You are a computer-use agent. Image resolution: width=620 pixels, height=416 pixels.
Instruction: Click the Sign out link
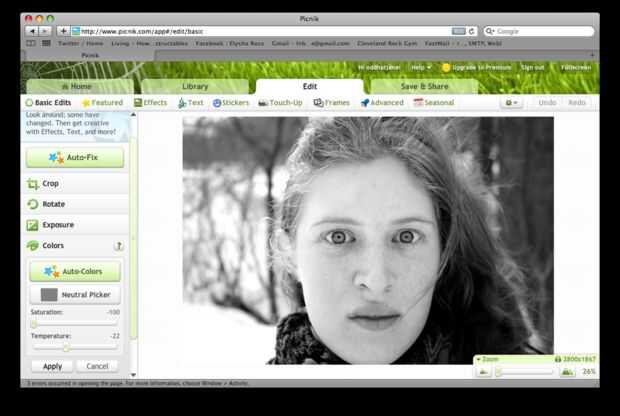click(x=532, y=68)
